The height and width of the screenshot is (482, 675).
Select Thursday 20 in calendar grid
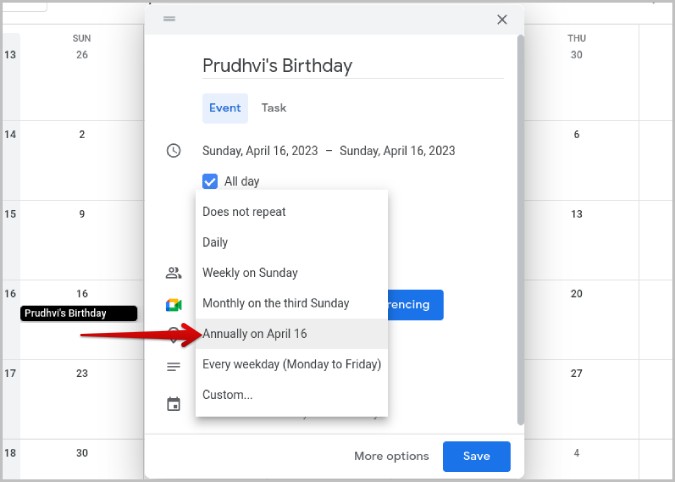[576, 294]
